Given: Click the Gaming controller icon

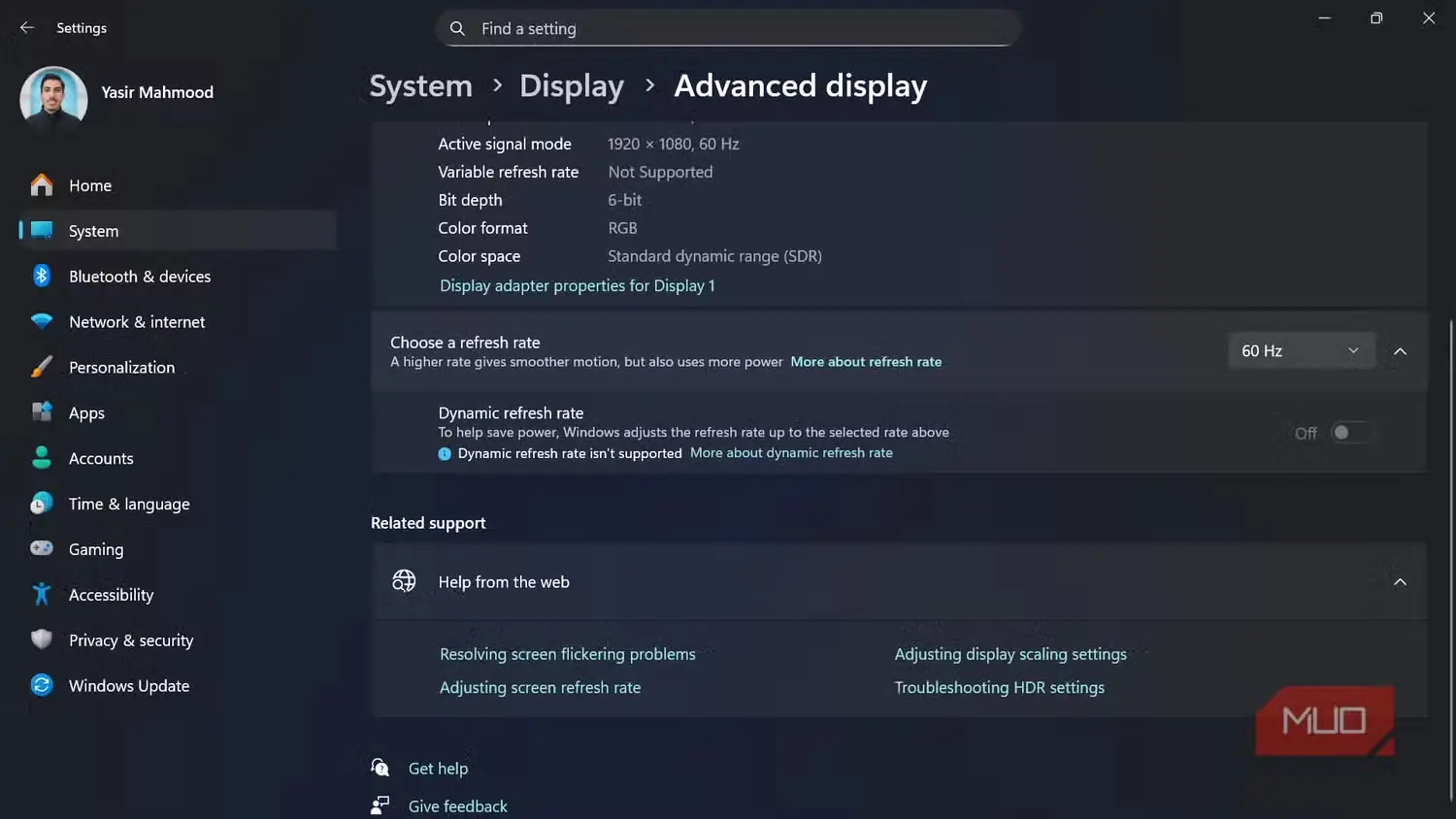Looking at the screenshot, I should click(42, 548).
